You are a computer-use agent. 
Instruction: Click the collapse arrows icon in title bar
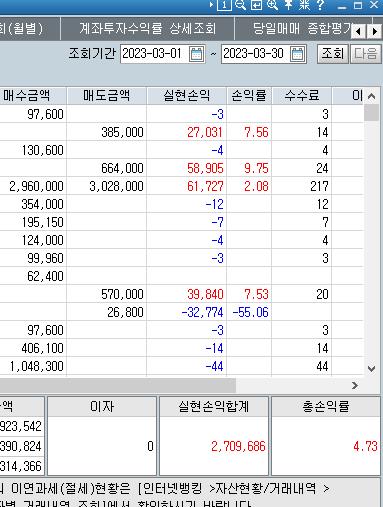[304, 5]
